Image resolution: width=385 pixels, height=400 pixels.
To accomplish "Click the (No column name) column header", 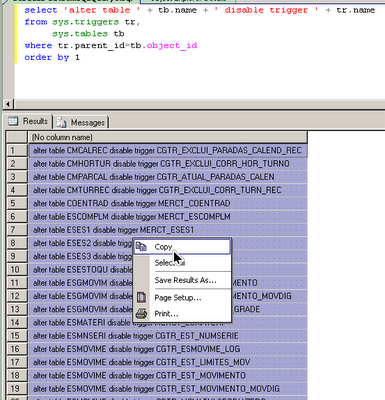I will pos(168,137).
